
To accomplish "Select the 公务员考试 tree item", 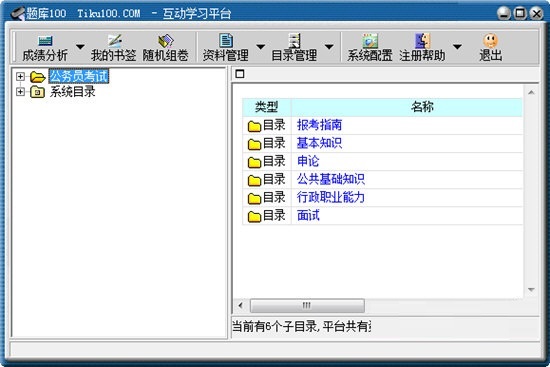I will pyautogui.click(x=79, y=76).
